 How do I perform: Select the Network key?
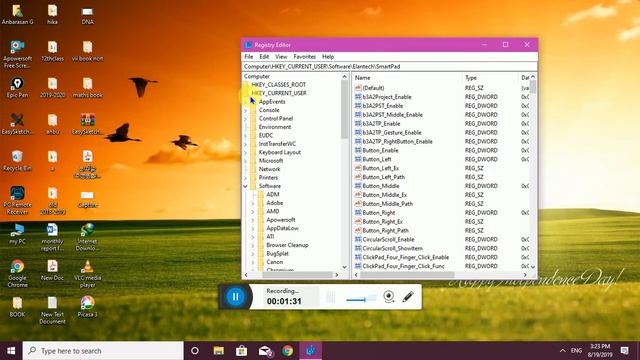[269, 169]
